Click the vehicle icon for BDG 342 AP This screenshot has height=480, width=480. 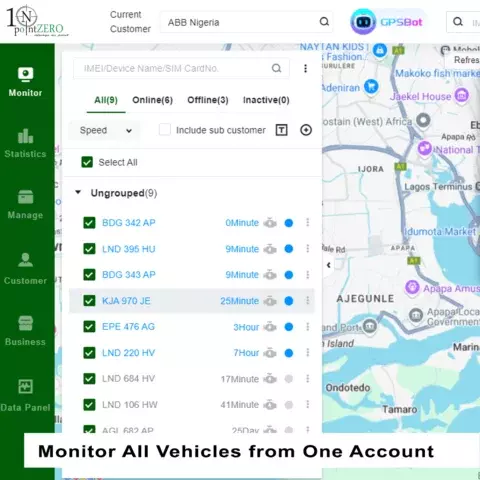coord(270,223)
